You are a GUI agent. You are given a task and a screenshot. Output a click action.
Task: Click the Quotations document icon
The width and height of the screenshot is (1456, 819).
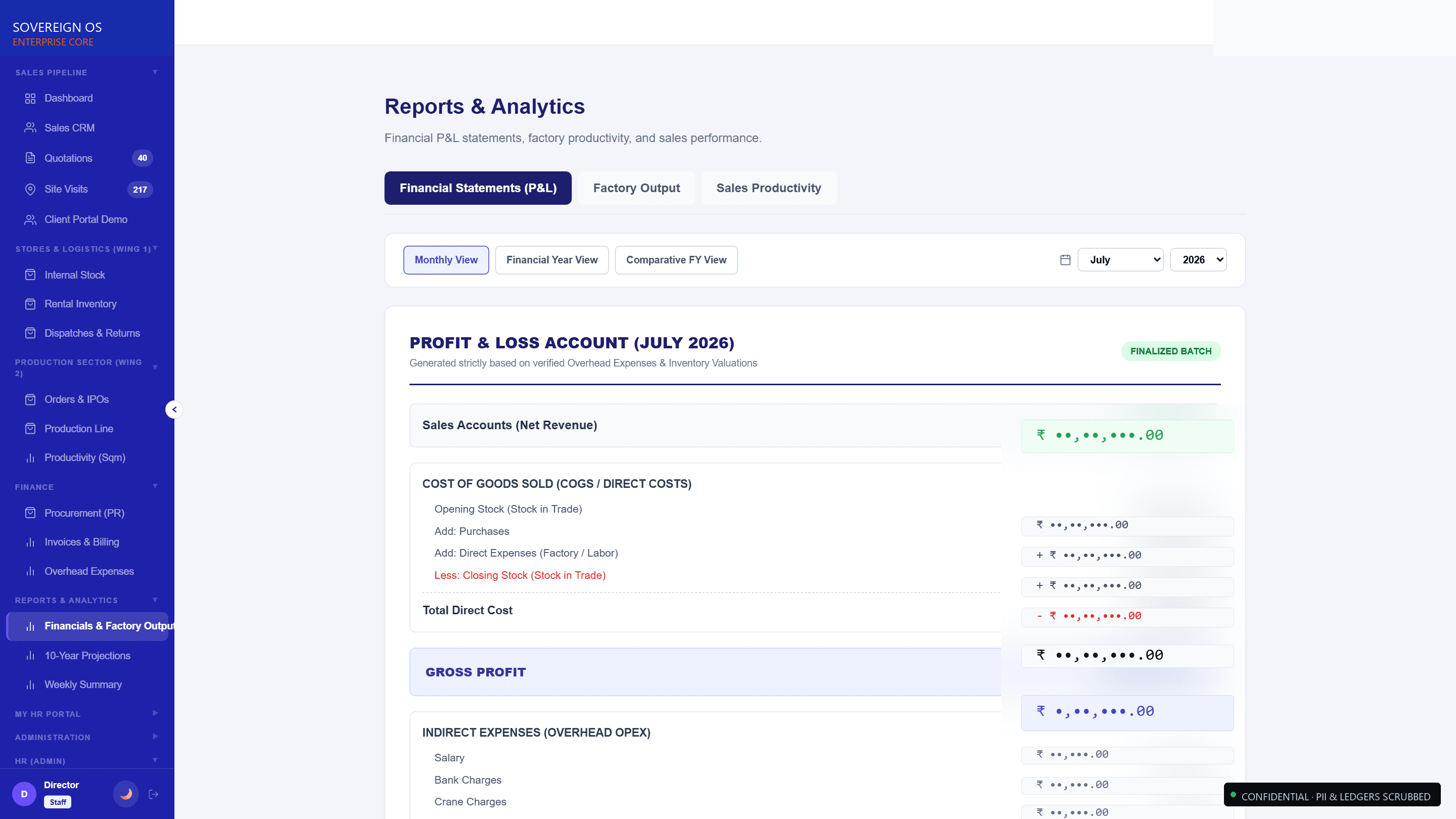(30, 158)
